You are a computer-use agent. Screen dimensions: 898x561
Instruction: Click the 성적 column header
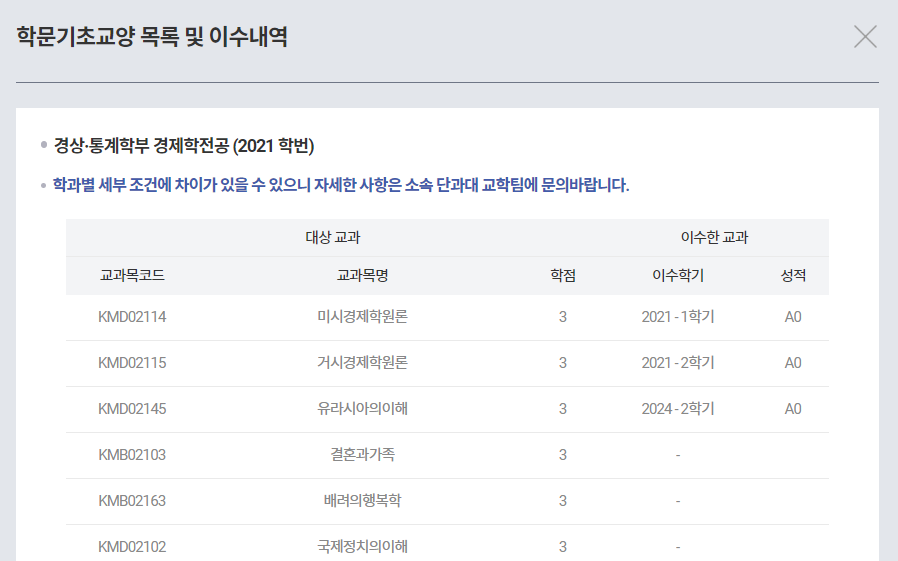(793, 275)
